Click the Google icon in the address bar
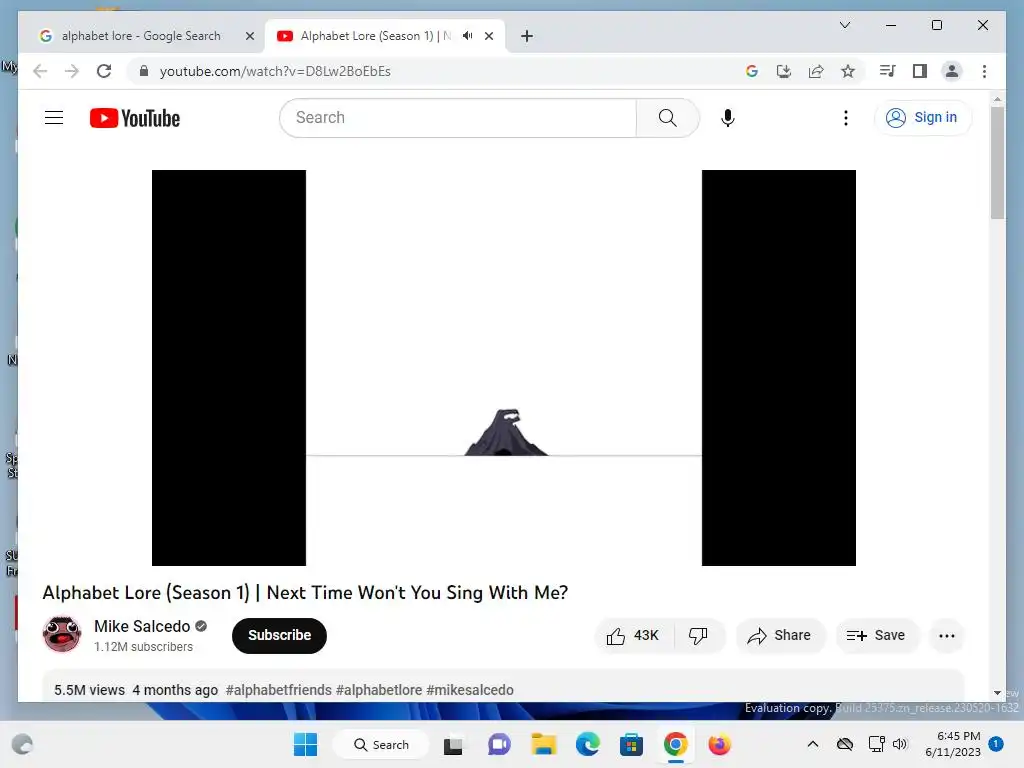Screen dimensions: 1024x768 [752, 71]
